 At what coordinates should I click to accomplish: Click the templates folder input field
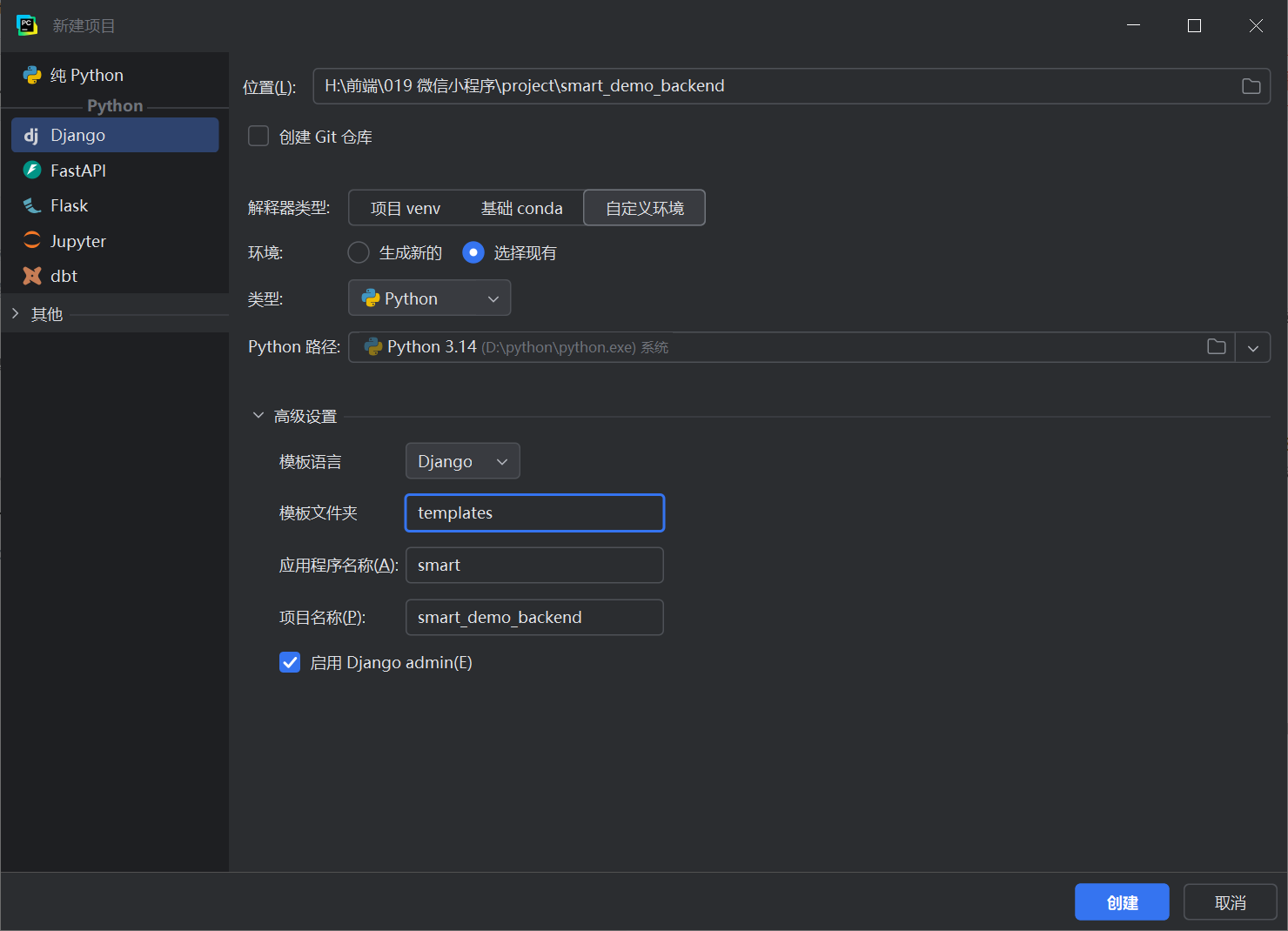pyautogui.click(x=534, y=512)
